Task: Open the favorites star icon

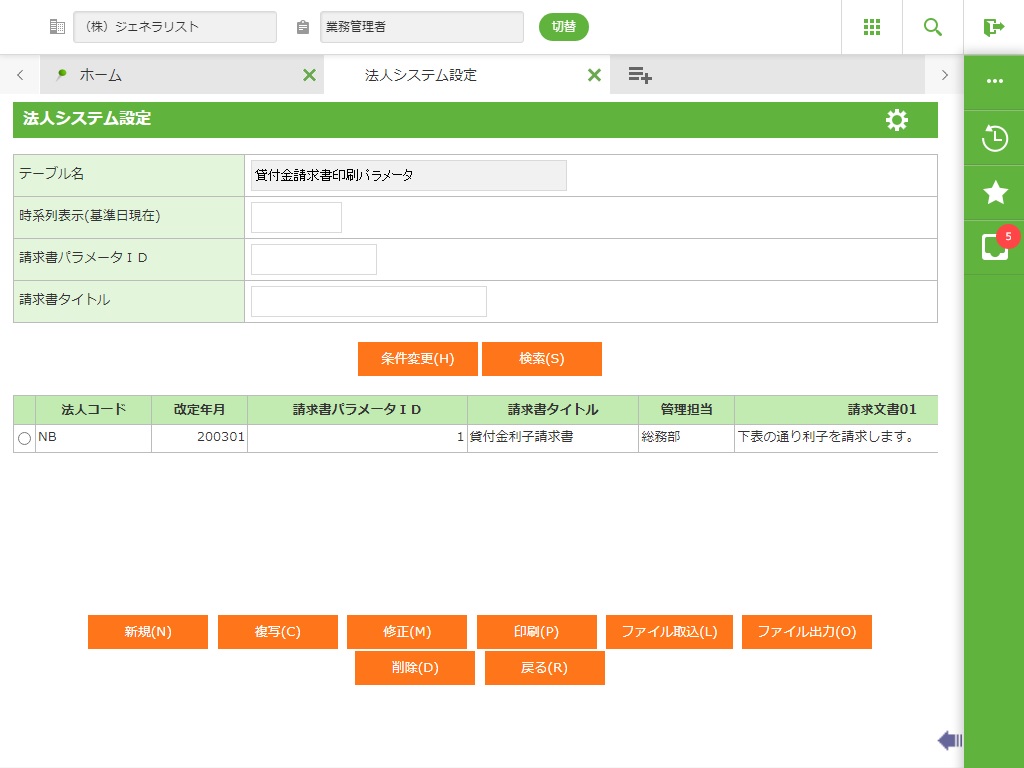Action: pos(994,193)
